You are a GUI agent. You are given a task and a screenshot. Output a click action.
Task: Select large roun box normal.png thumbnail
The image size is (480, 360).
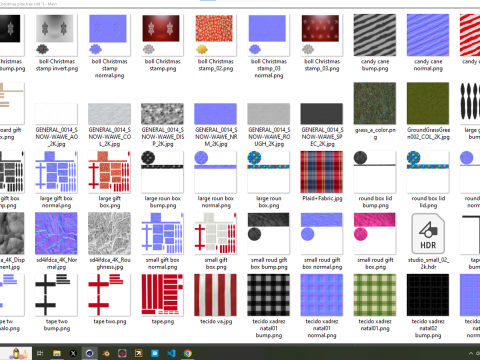[215, 172]
